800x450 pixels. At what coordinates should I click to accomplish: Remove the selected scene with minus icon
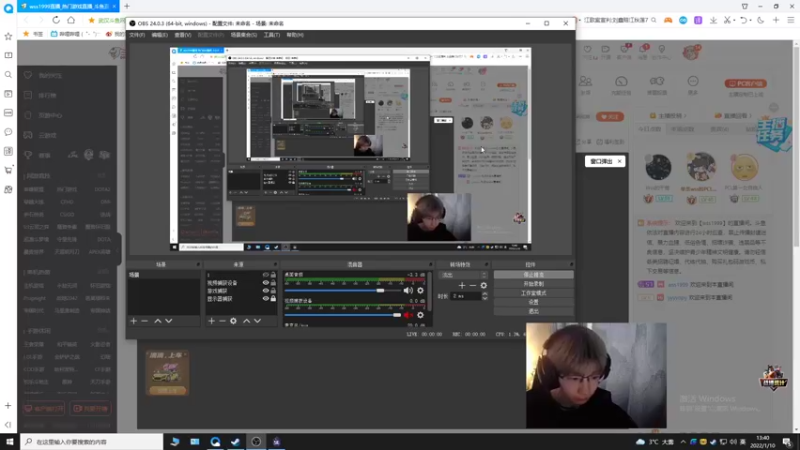(144, 321)
